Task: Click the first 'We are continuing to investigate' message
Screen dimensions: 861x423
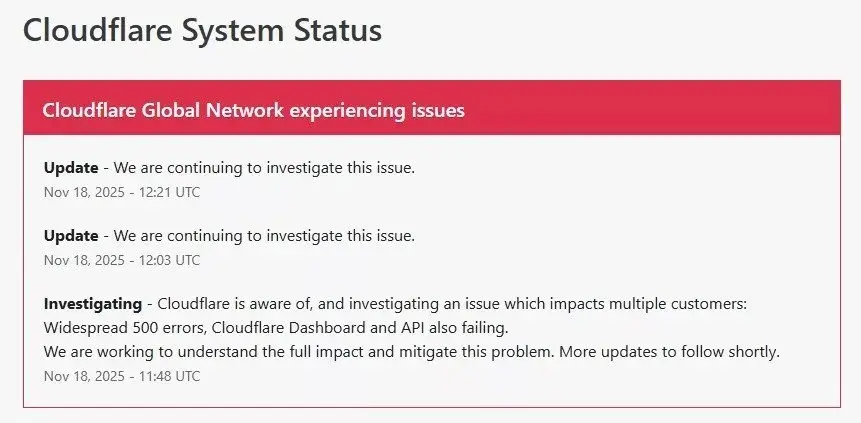Action: [264, 167]
